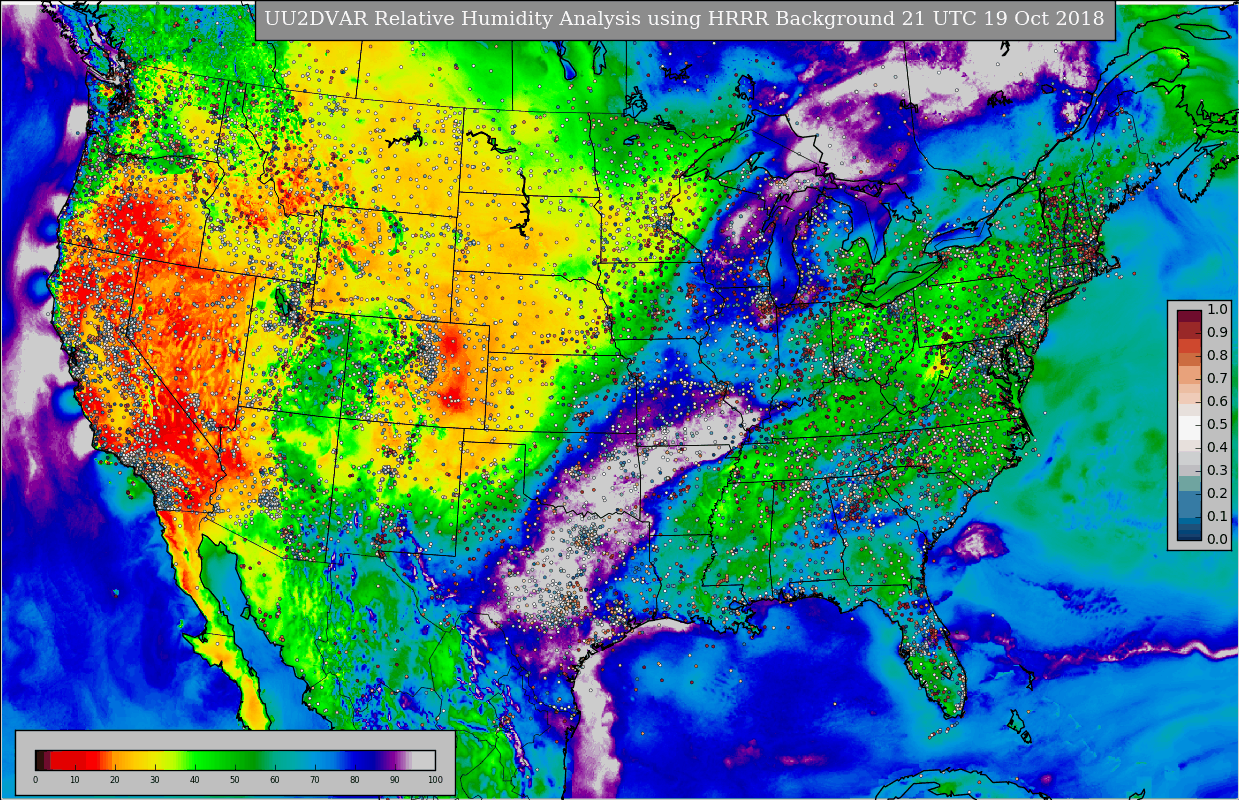Click the "0.4" label on the vertical scale
This screenshot has height=800, width=1239.
pos(1217,447)
